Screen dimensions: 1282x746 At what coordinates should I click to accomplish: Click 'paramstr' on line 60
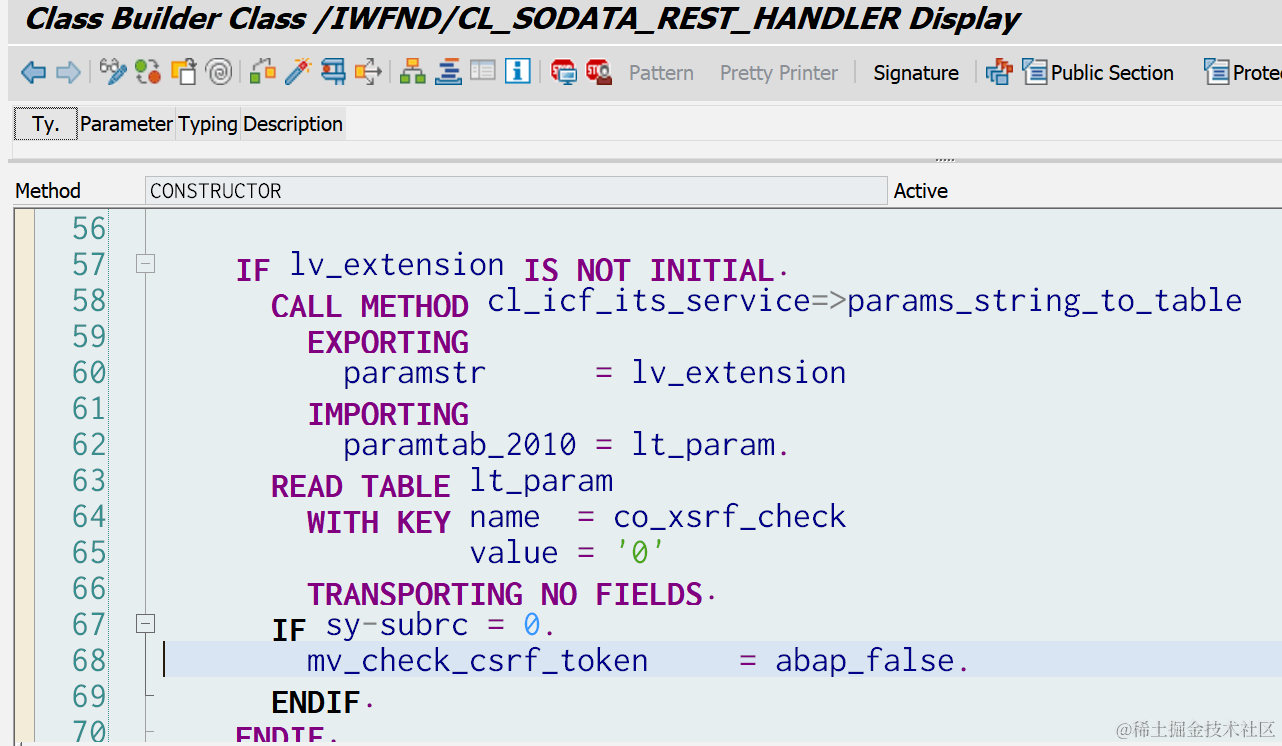(415, 373)
